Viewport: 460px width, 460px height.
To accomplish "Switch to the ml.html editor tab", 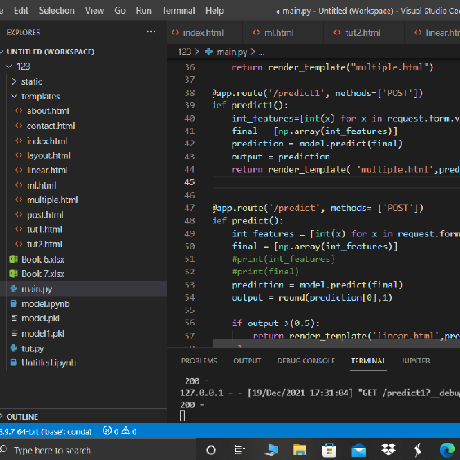I will [x=283, y=33].
